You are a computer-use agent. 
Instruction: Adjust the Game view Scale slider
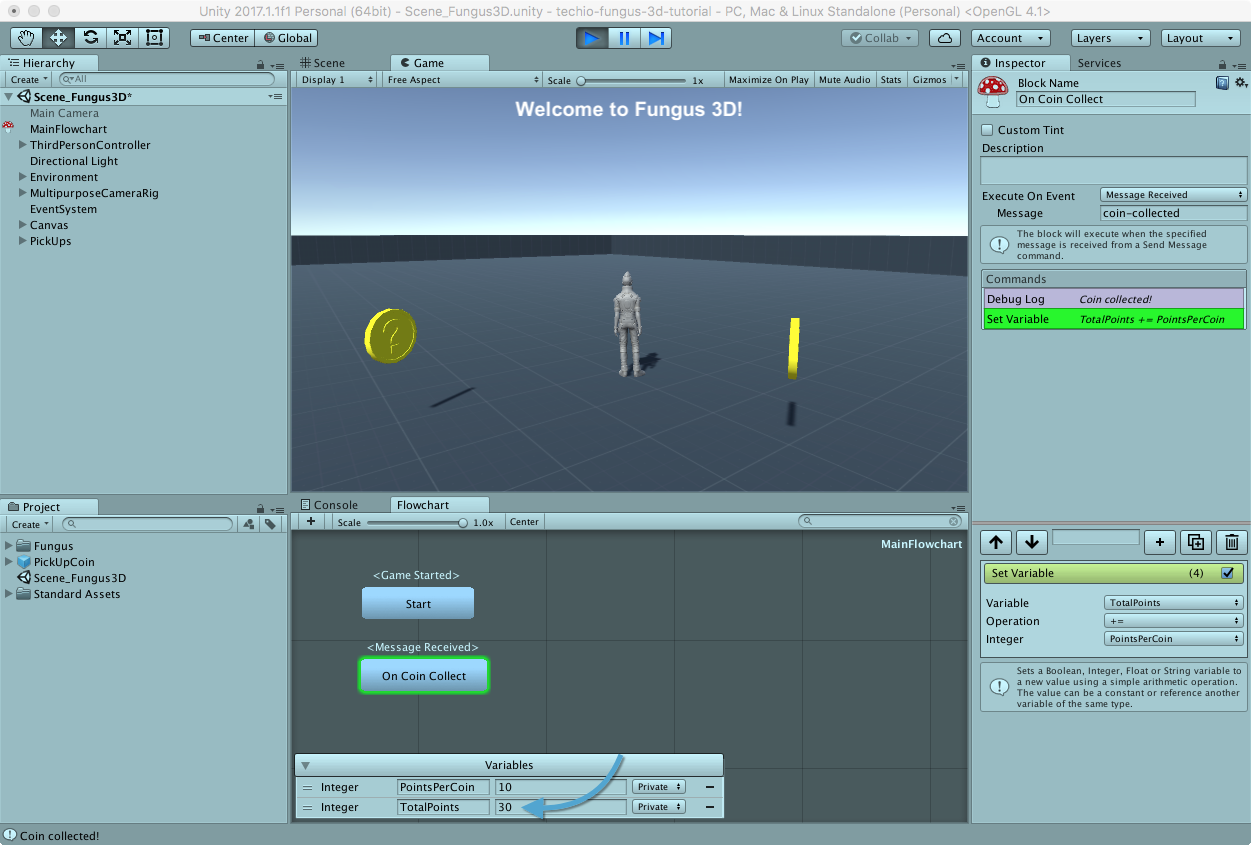point(632,80)
